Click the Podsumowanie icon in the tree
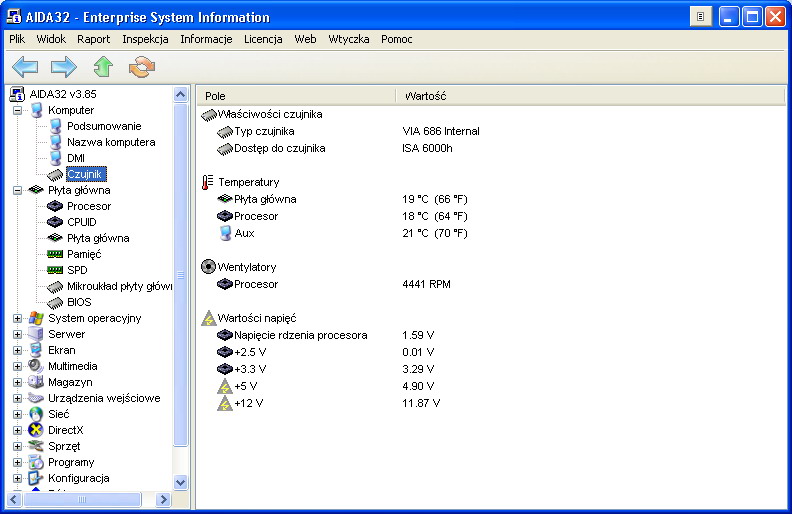Viewport: 792px width, 514px height. [x=56, y=126]
